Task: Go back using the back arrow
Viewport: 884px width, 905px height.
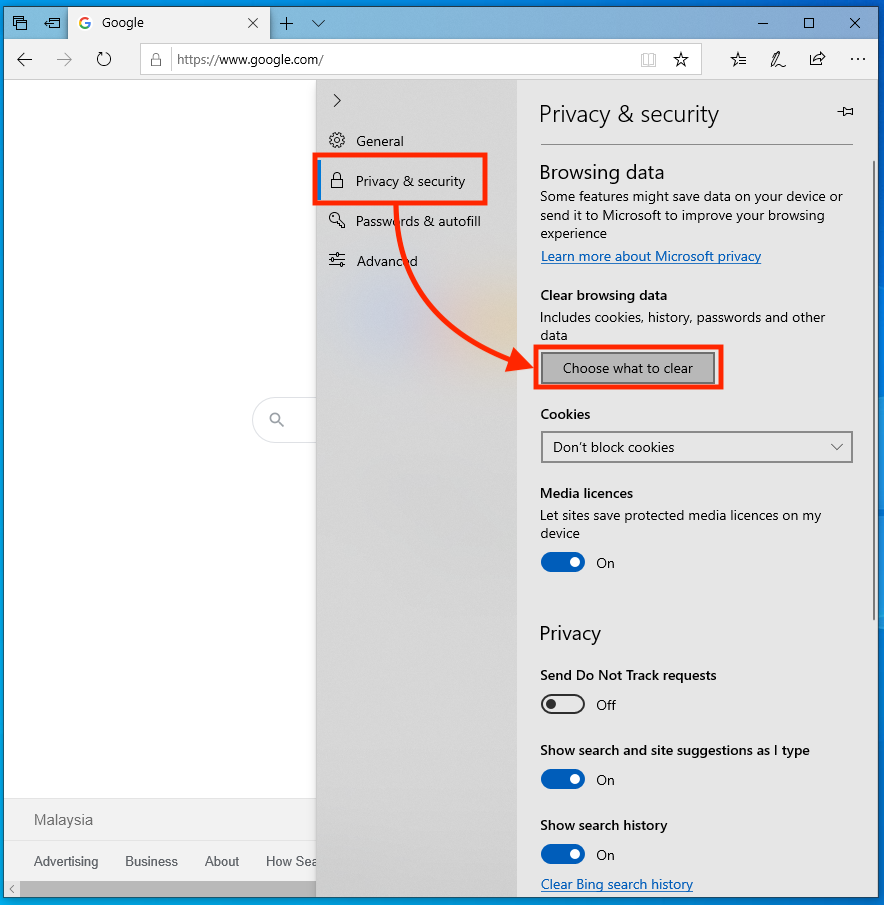Action: 25,60
